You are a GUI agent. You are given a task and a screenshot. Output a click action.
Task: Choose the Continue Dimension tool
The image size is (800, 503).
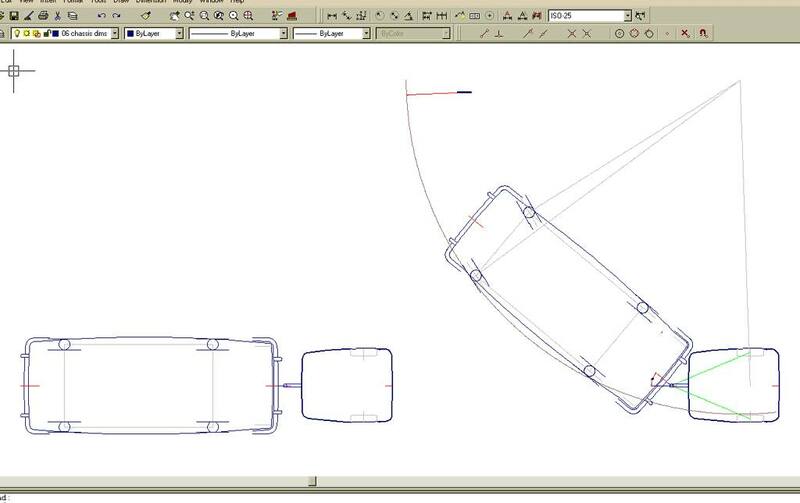point(442,16)
